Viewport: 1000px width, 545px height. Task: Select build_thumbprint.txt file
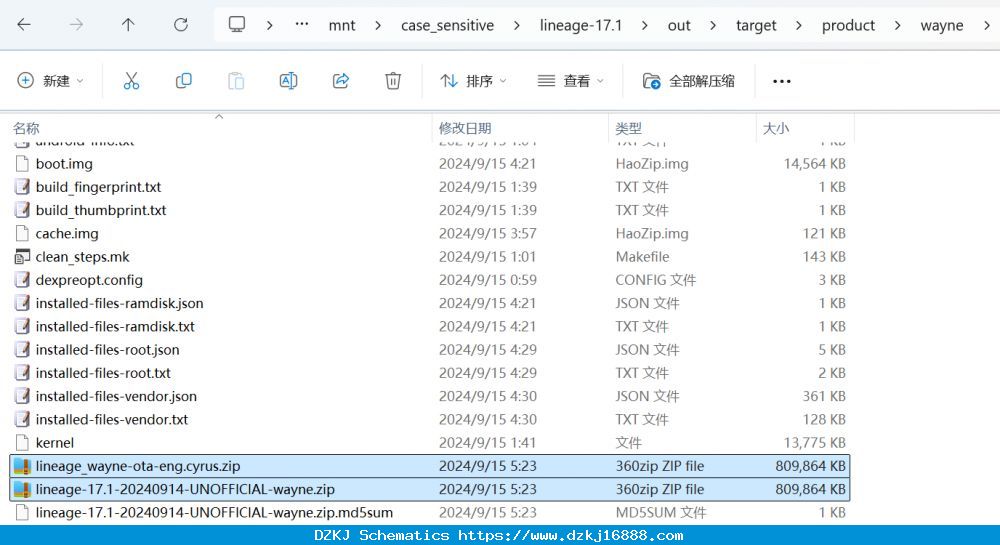click(x=430, y=210)
